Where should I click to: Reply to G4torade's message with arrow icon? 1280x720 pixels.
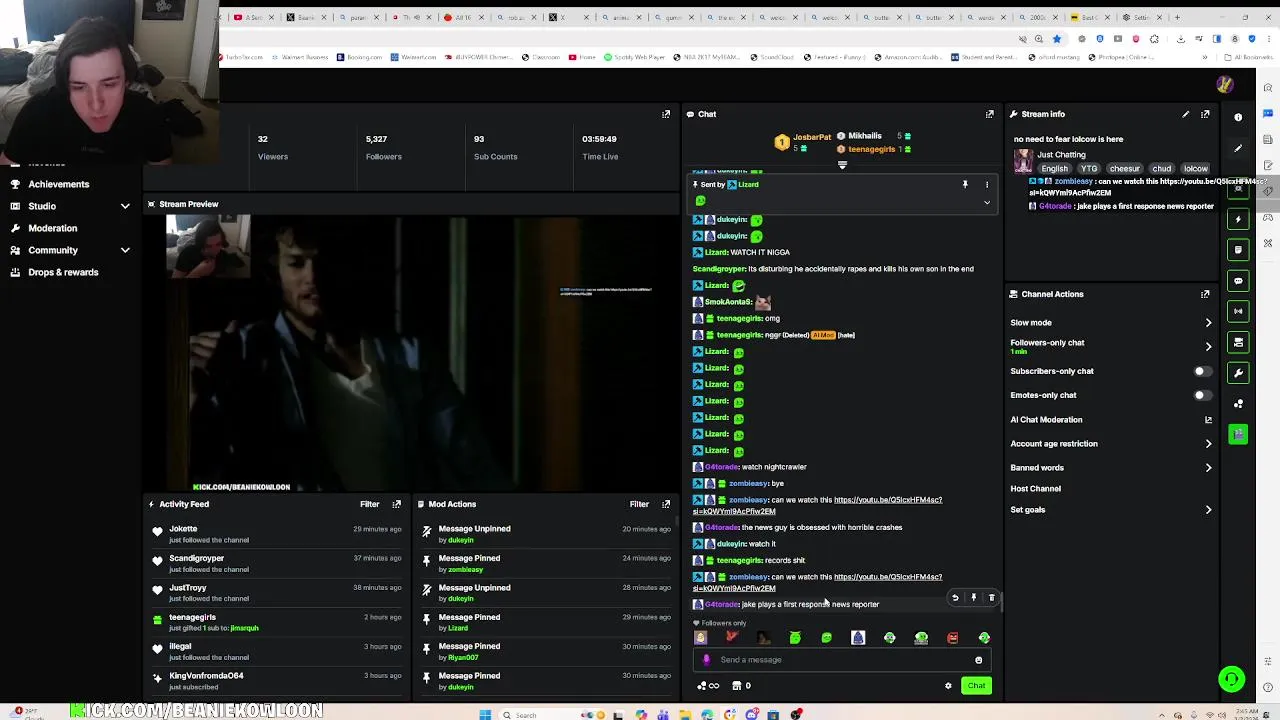pyautogui.click(x=955, y=598)
